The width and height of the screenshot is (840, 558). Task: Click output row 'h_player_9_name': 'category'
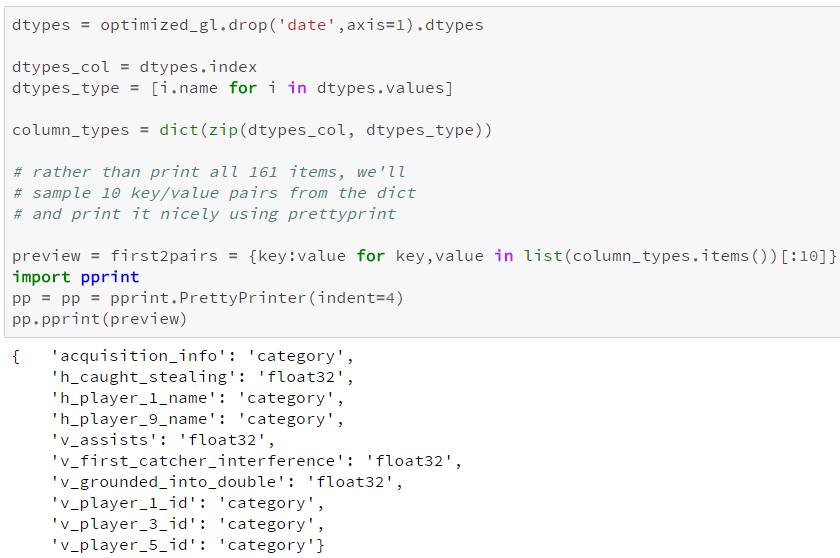pyautogui.click(x=197, y=419)
